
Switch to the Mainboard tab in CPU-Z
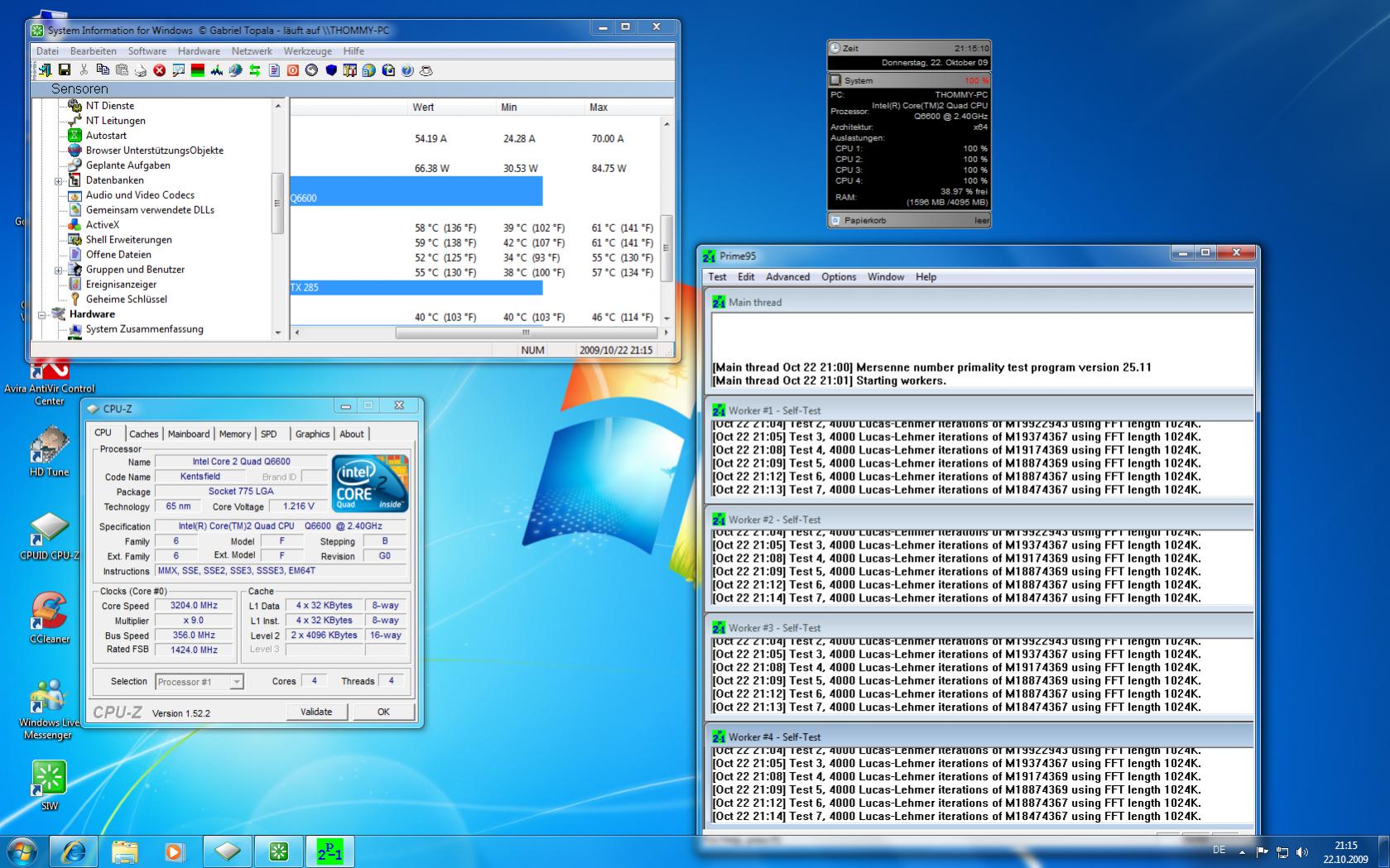click(189, 434)
